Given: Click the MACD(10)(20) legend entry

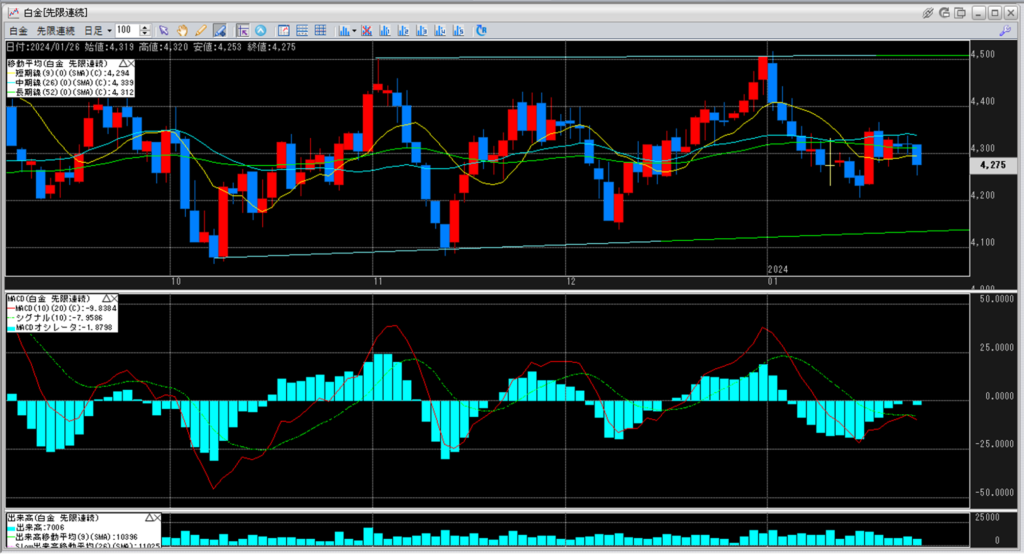Looking at the screenshot, I should click(62, 308).
